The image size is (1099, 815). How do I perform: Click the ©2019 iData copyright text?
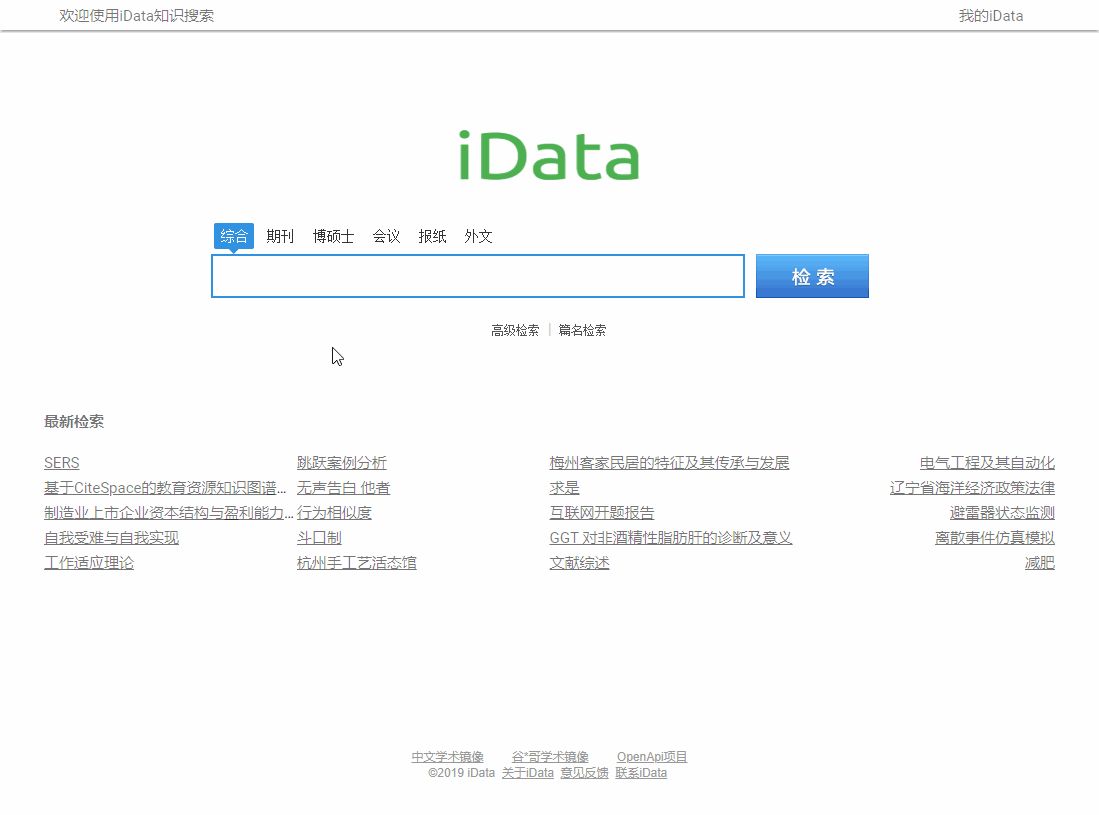point(462,773)
